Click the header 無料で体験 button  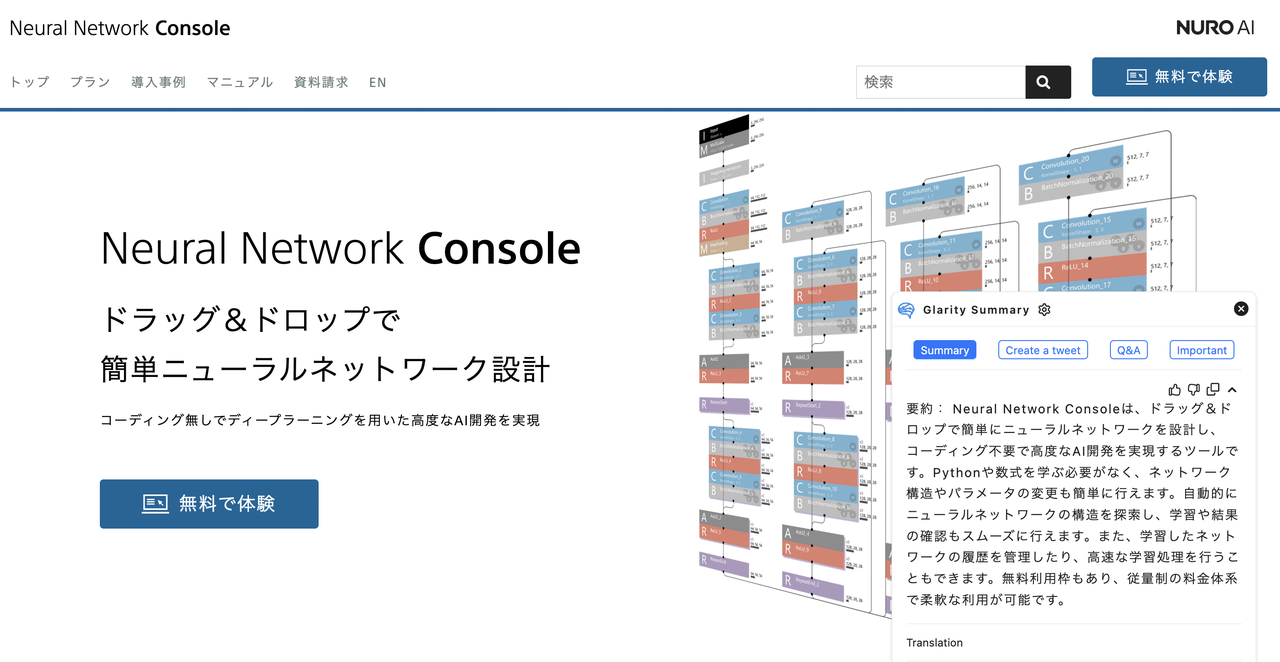coord(1179,77)
